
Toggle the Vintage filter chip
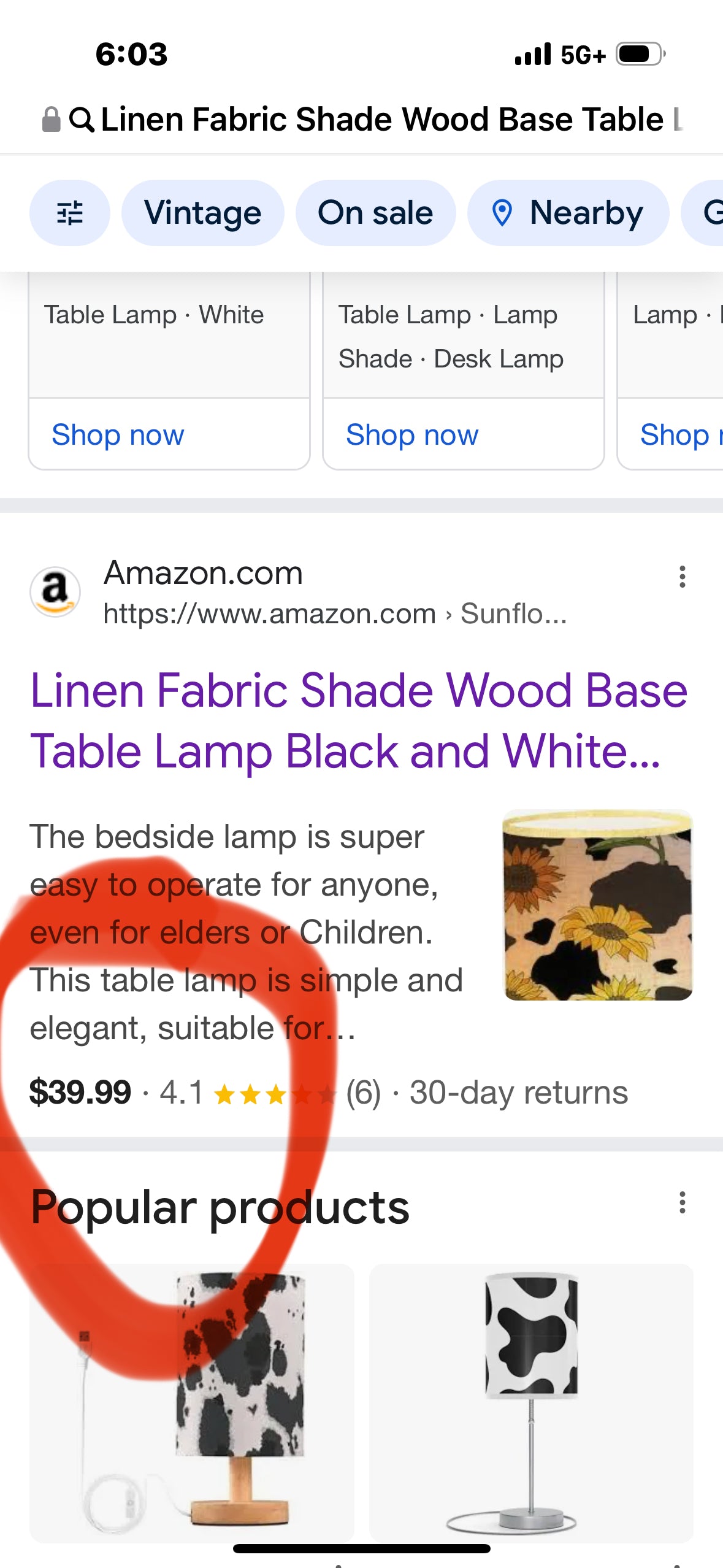(x=202, y=213)
